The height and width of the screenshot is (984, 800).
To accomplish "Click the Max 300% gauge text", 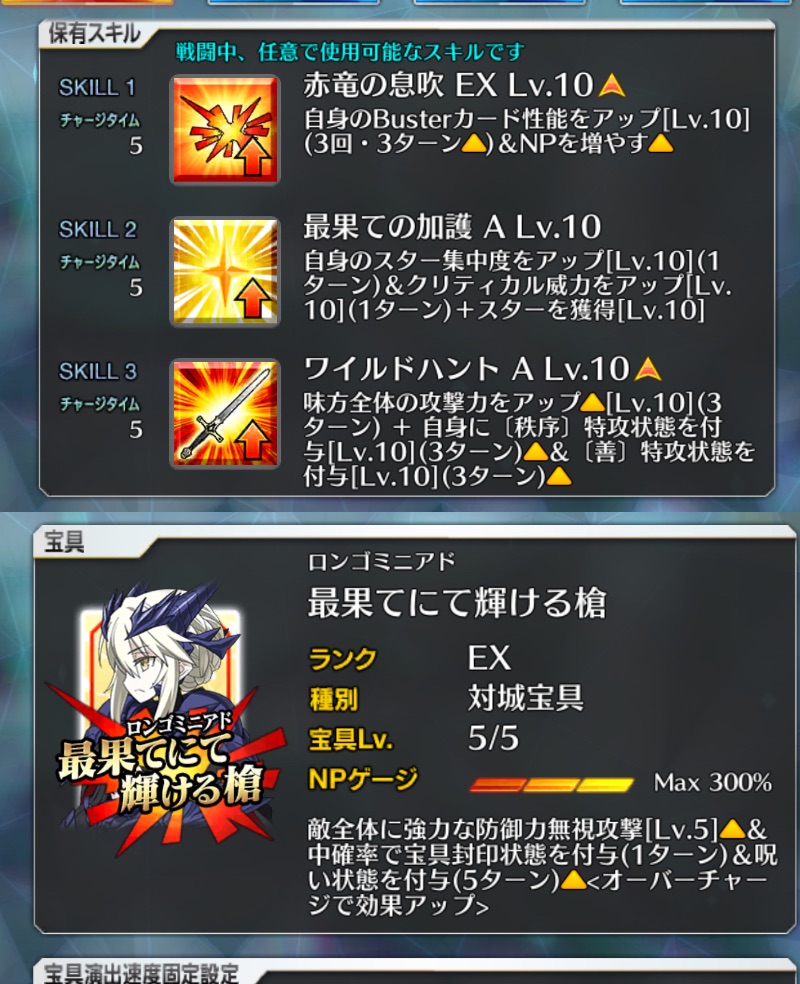I will (713, 783).
